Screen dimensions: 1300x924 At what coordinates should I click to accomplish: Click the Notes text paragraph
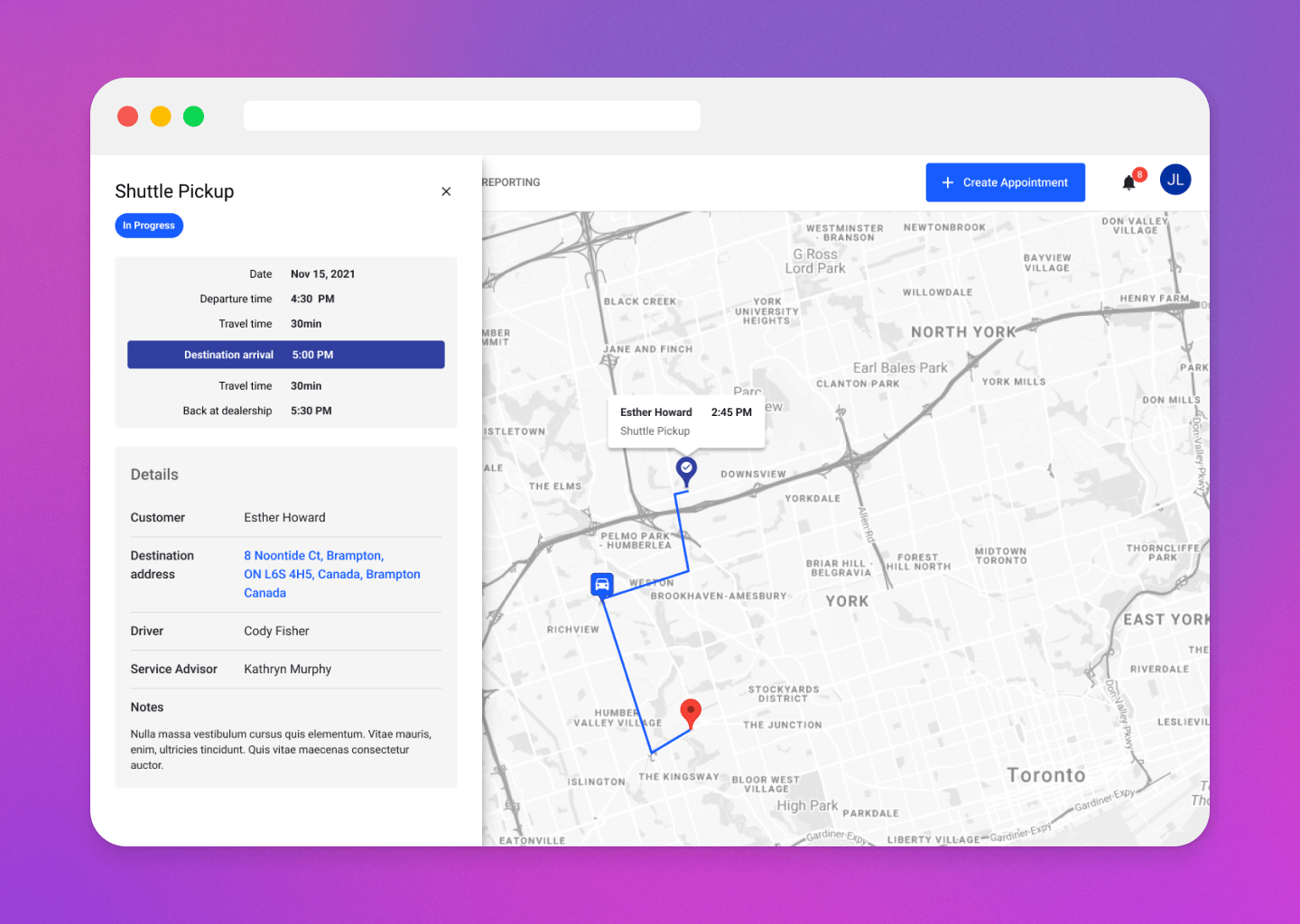[x=280, y=749]
